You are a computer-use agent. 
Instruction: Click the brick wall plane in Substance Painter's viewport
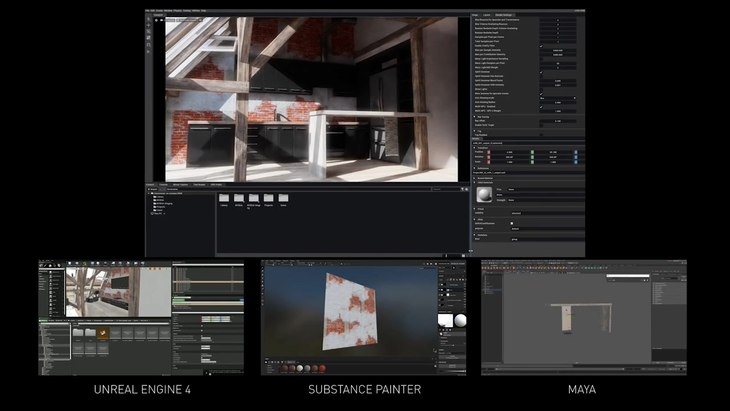(349, 311)
